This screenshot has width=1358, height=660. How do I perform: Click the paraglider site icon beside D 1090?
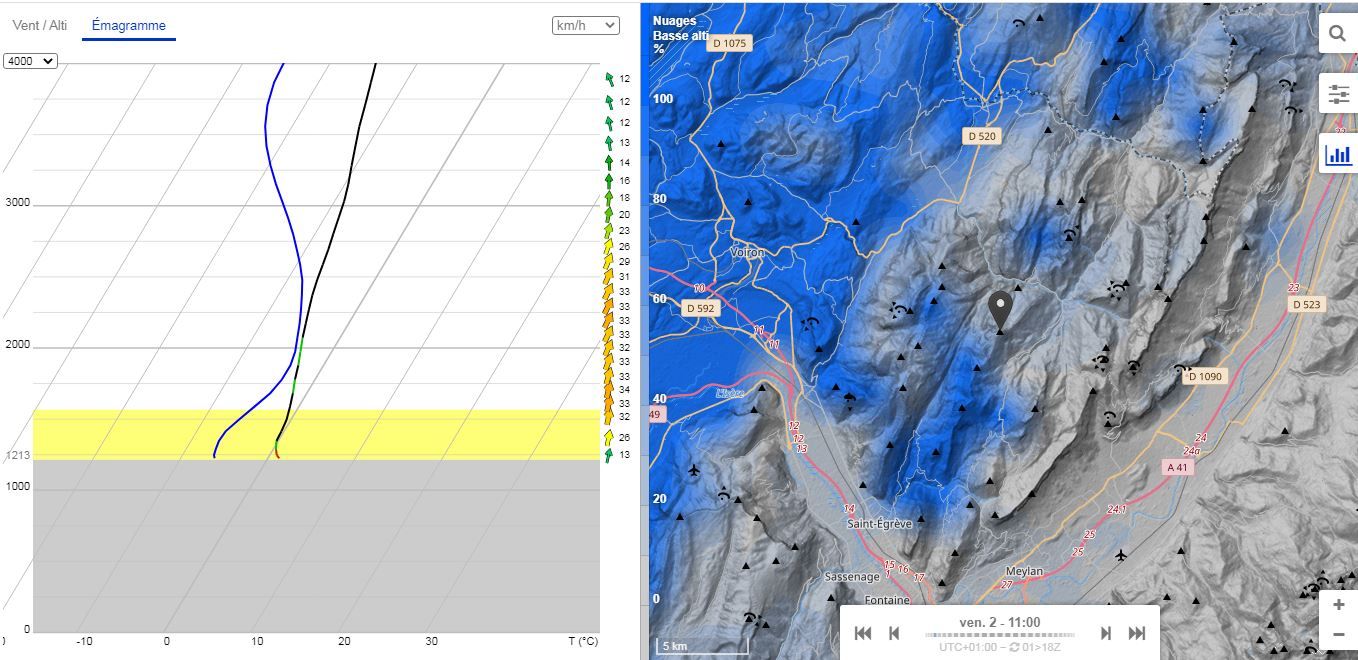1181,369
